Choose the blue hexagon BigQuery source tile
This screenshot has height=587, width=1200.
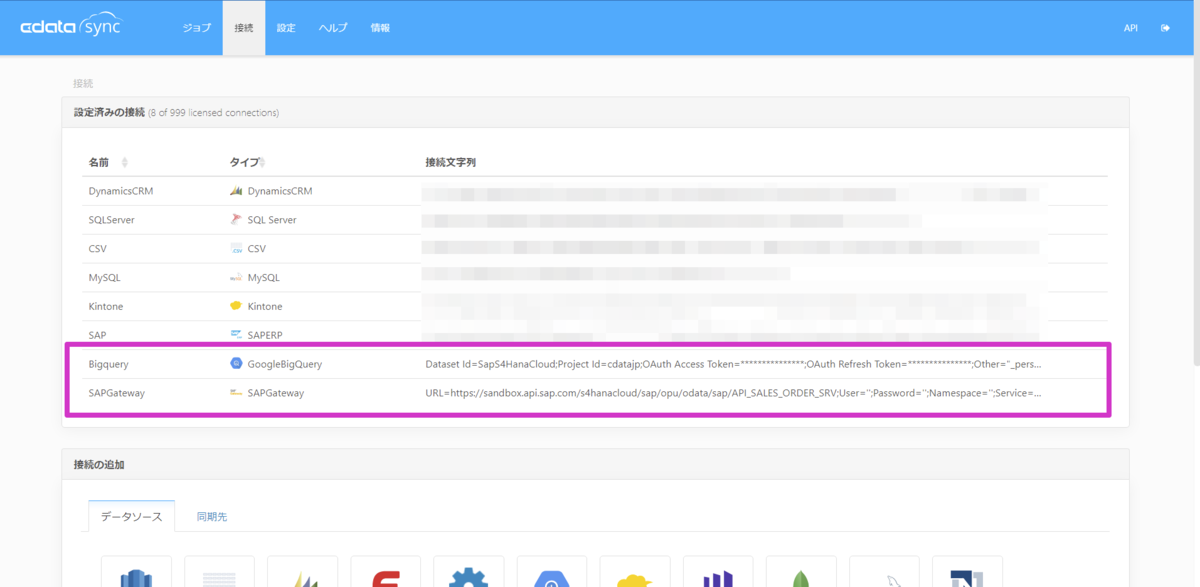tap(552, 572)
